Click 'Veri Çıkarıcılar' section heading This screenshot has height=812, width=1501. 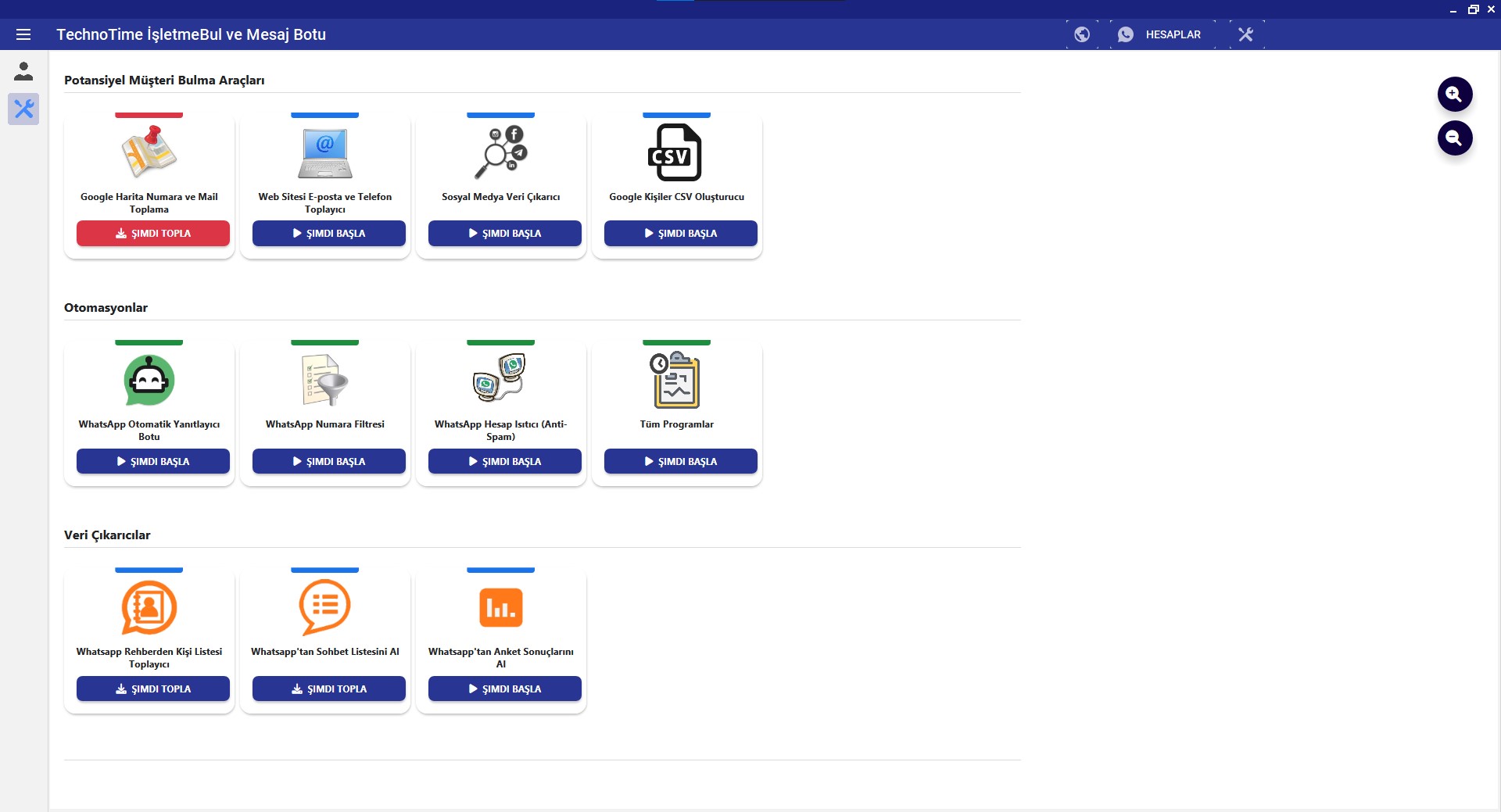[107, 535]
